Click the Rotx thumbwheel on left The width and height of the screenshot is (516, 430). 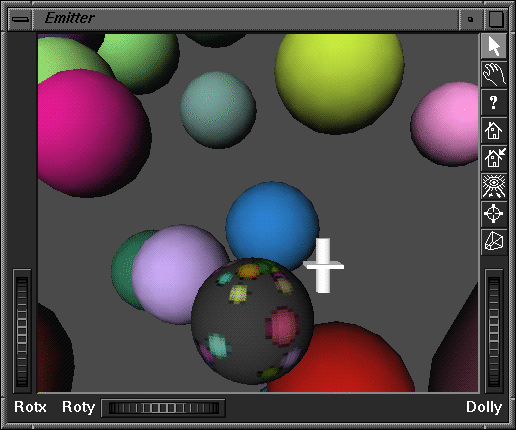pyautogui.click(x=22, y=331)
